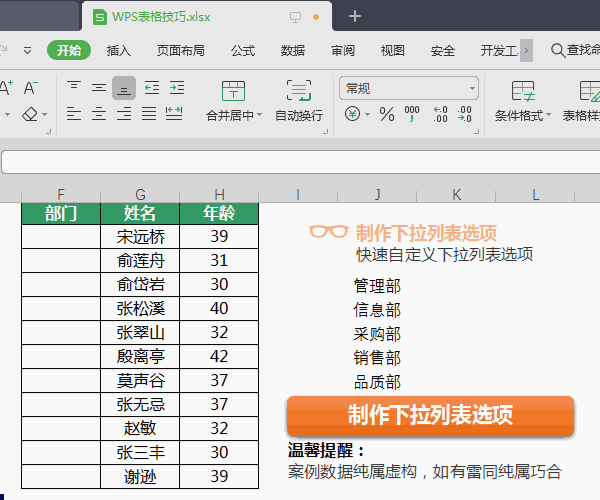Apply the currency ¥ format
This screenshot has width=600, height=500.
352,114
